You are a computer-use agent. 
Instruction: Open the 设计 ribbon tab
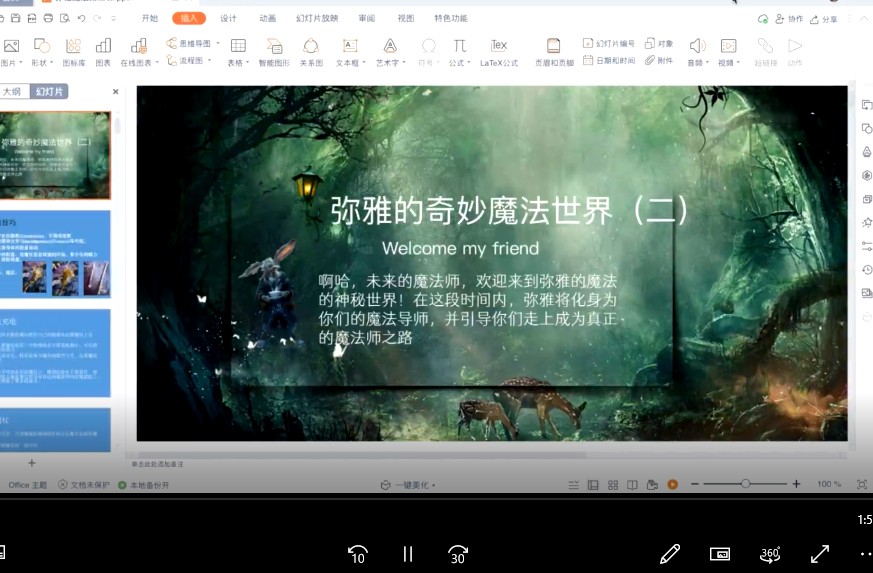point(228,18)
